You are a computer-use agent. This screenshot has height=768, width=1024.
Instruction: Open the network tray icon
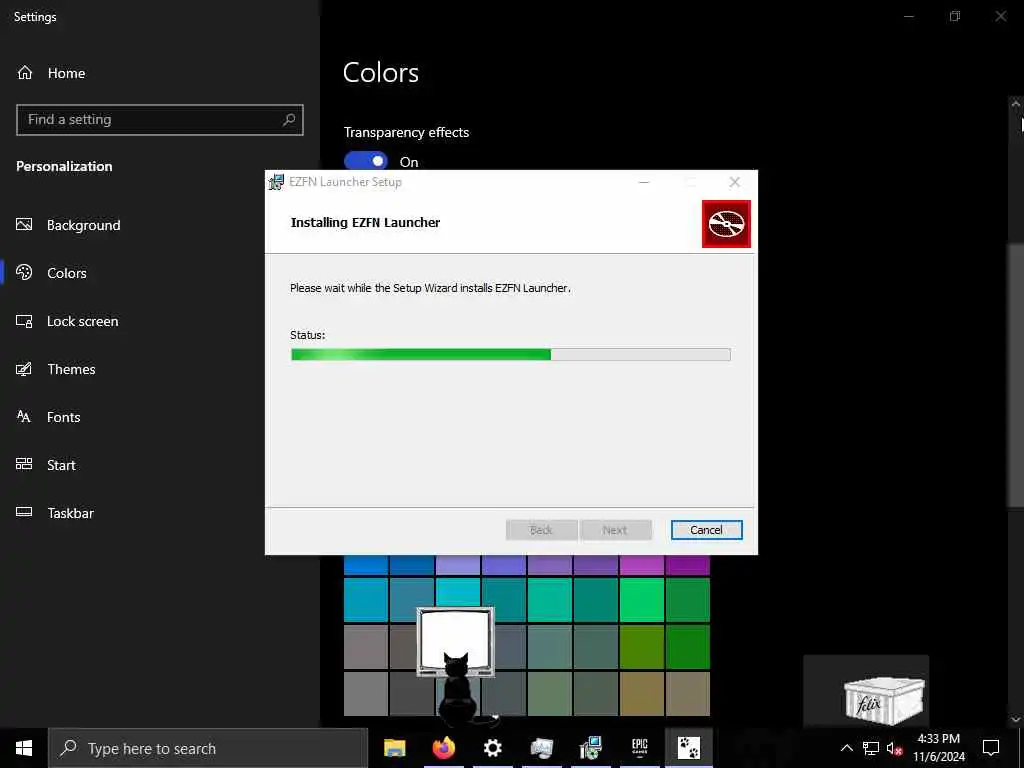[871, 748]
